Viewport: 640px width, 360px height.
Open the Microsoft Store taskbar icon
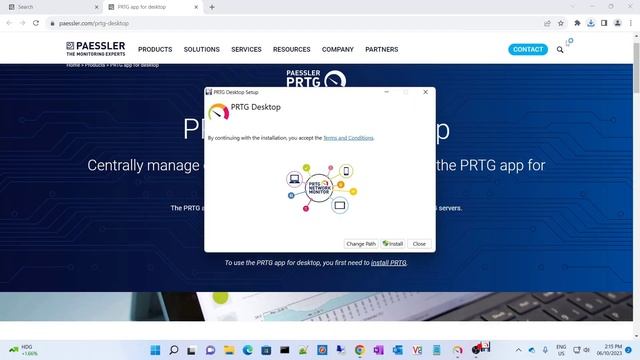click(x=266, y=350)
